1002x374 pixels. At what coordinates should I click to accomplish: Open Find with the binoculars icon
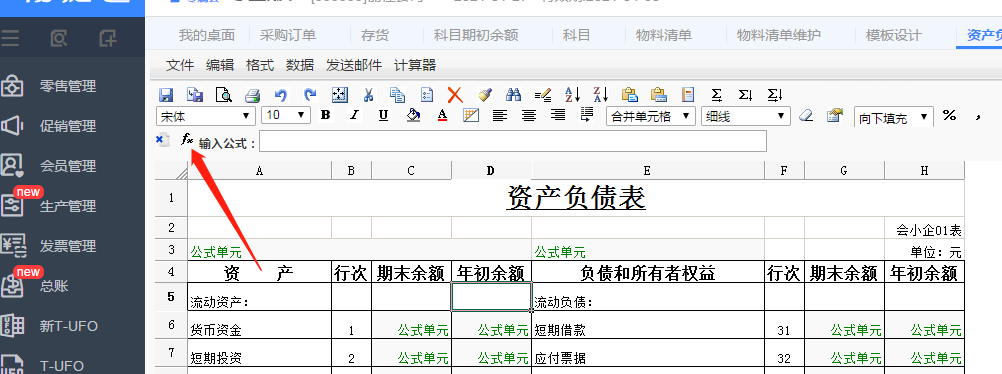click(x=513, y=95)
